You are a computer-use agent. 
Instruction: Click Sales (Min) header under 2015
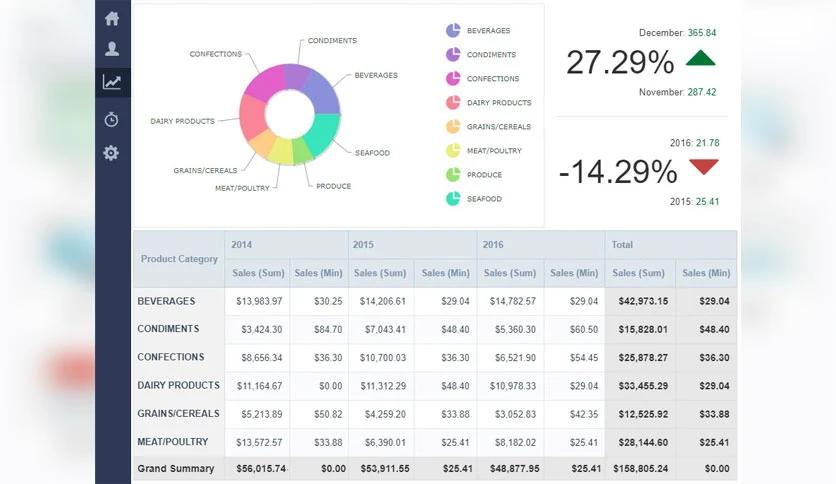click(x=445, y=273)
